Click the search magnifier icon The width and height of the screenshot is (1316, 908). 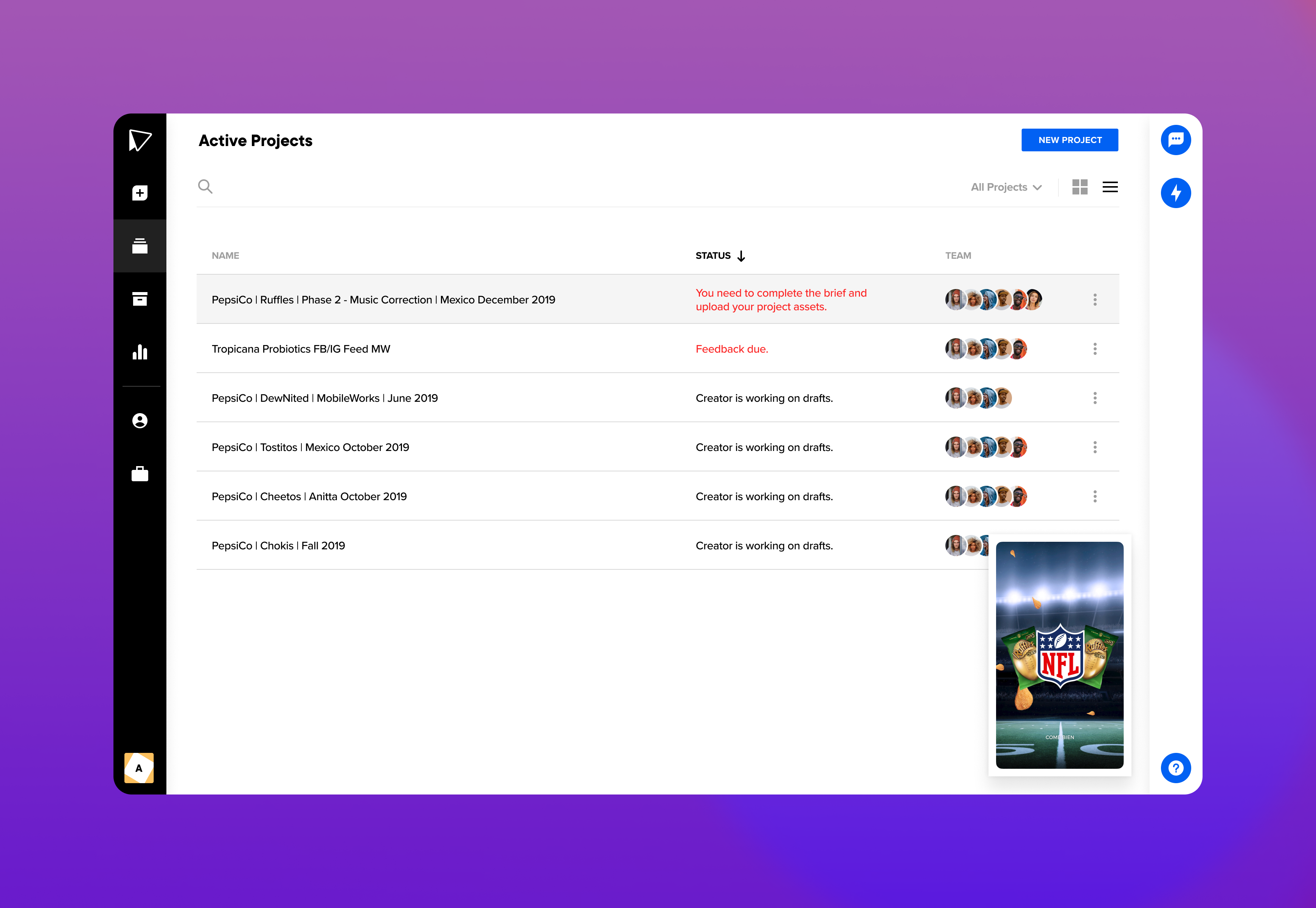click(205, 187)
